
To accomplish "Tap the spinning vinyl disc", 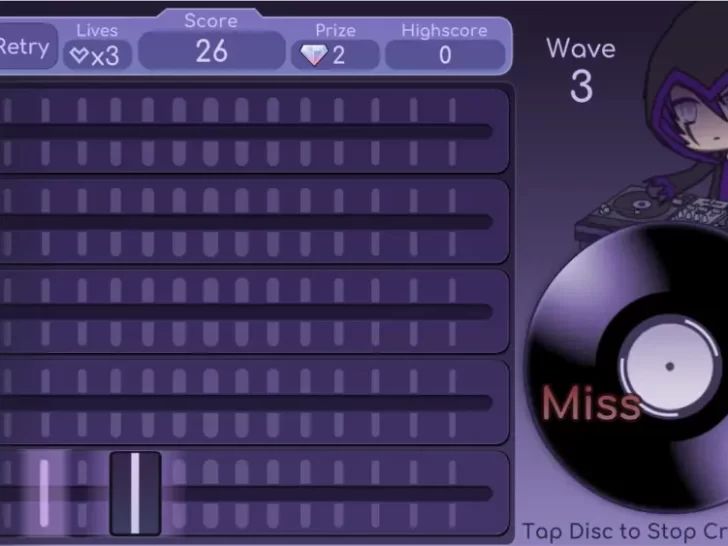I will 627,367.
